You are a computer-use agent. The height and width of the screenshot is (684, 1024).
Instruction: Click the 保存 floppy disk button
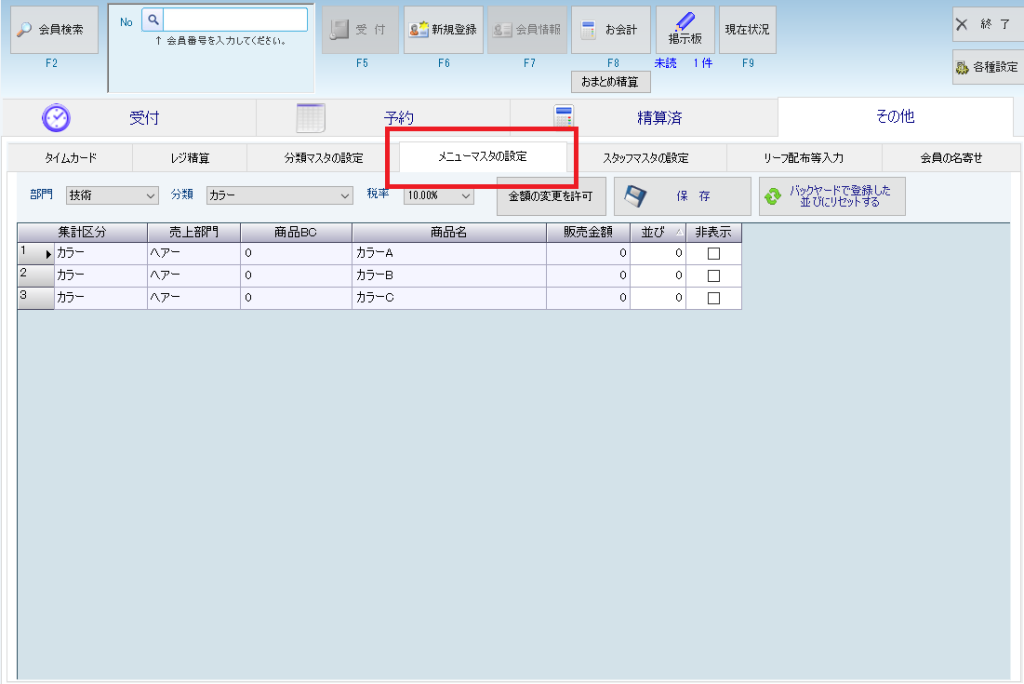click(682, 197)
